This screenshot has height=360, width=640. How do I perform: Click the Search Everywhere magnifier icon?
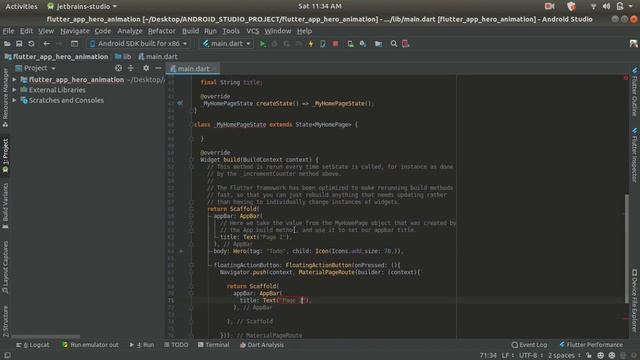click(x=393, y=44)
